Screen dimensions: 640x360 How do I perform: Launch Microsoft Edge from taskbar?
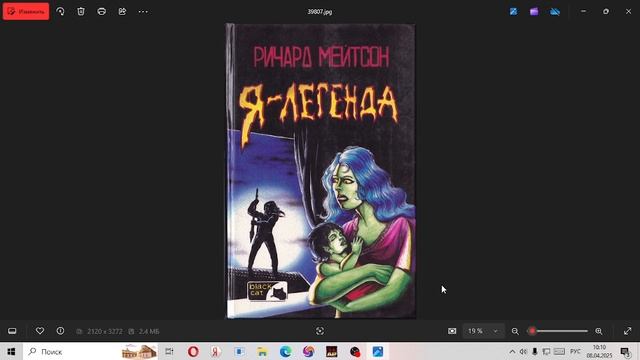click(285, 351)
